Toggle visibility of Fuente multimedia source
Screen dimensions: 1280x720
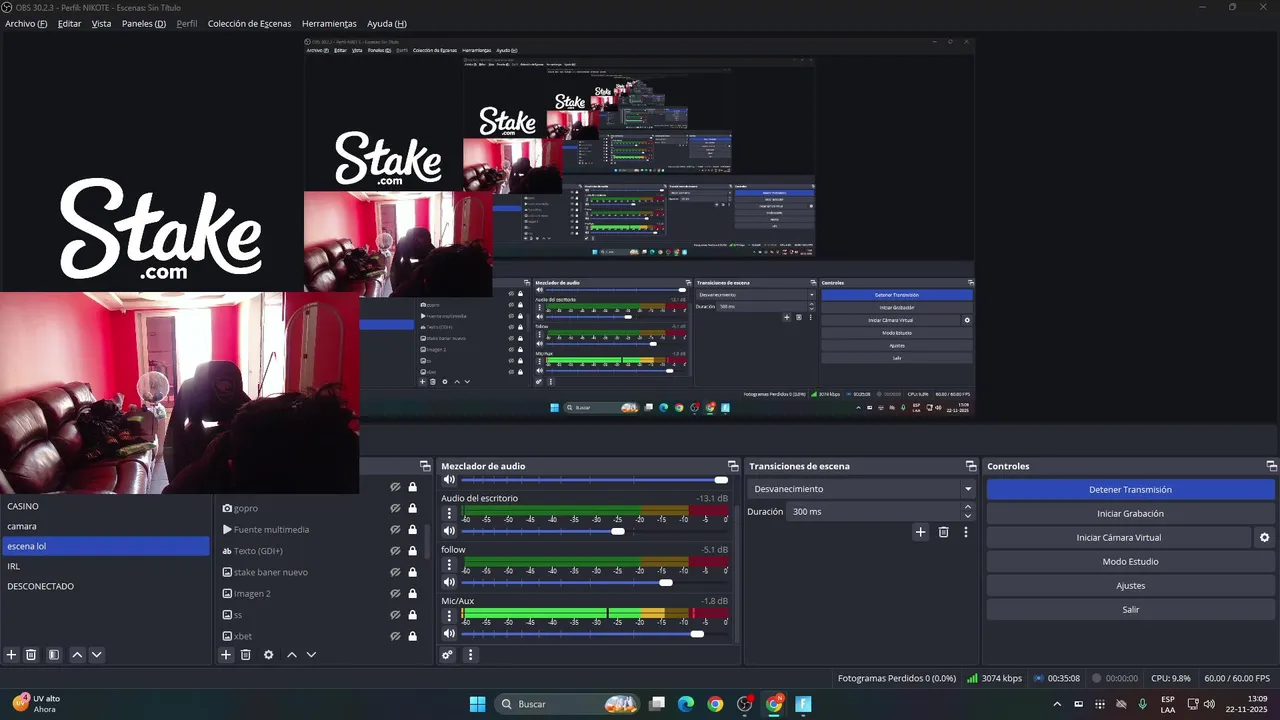tap(396, 529)
